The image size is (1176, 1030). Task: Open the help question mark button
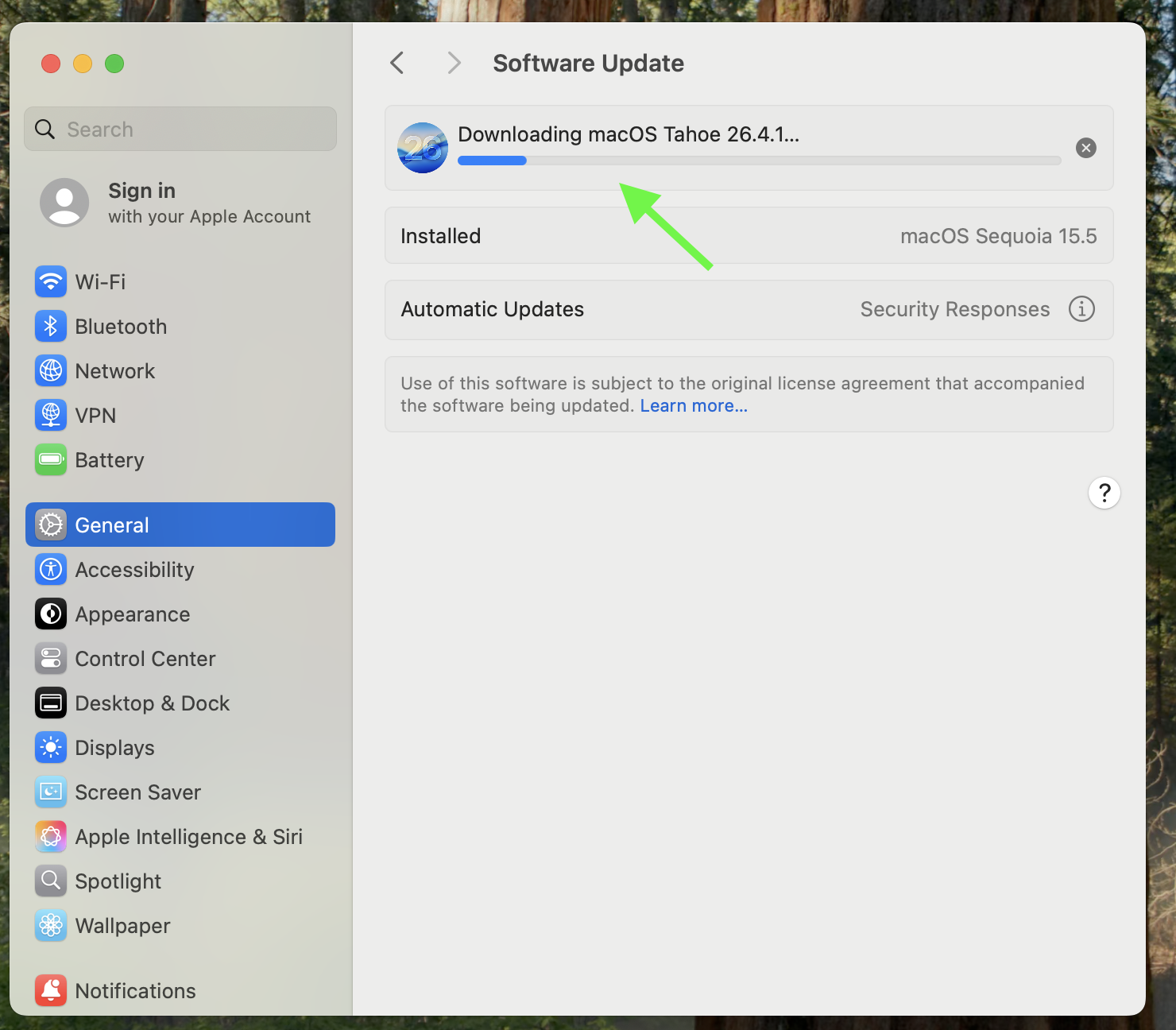point(1104,493)
